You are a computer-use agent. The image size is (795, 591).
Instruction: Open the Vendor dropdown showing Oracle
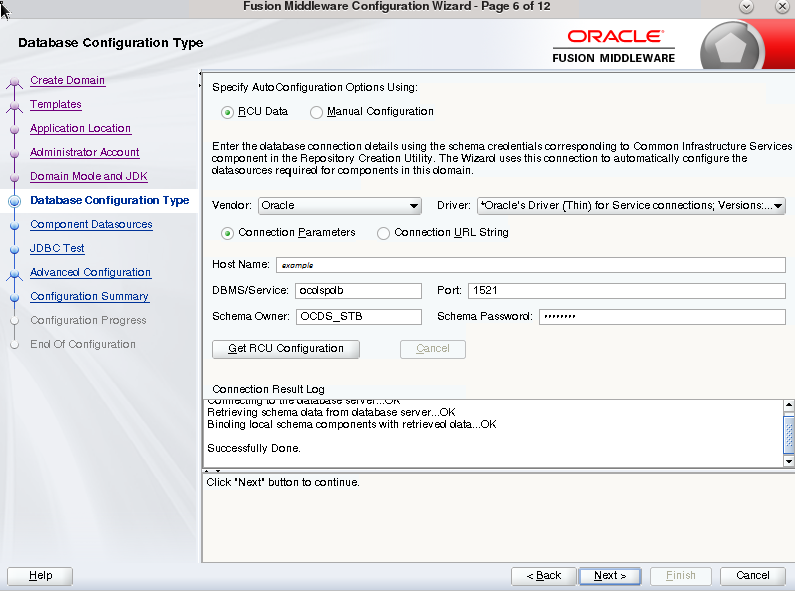[340, 206]
